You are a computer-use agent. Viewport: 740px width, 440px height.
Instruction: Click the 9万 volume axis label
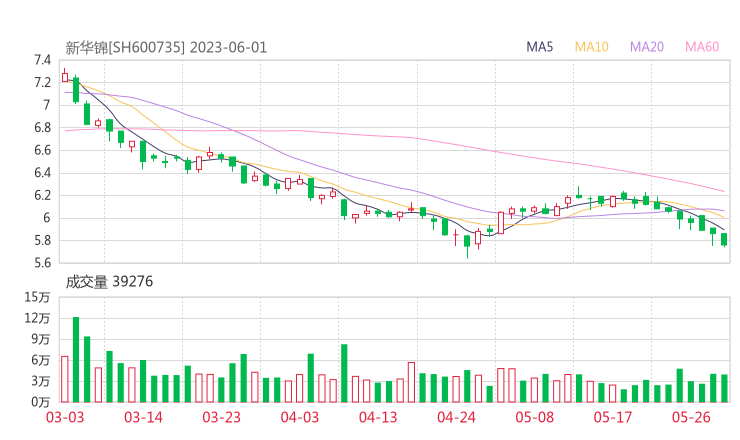point(41,339)
